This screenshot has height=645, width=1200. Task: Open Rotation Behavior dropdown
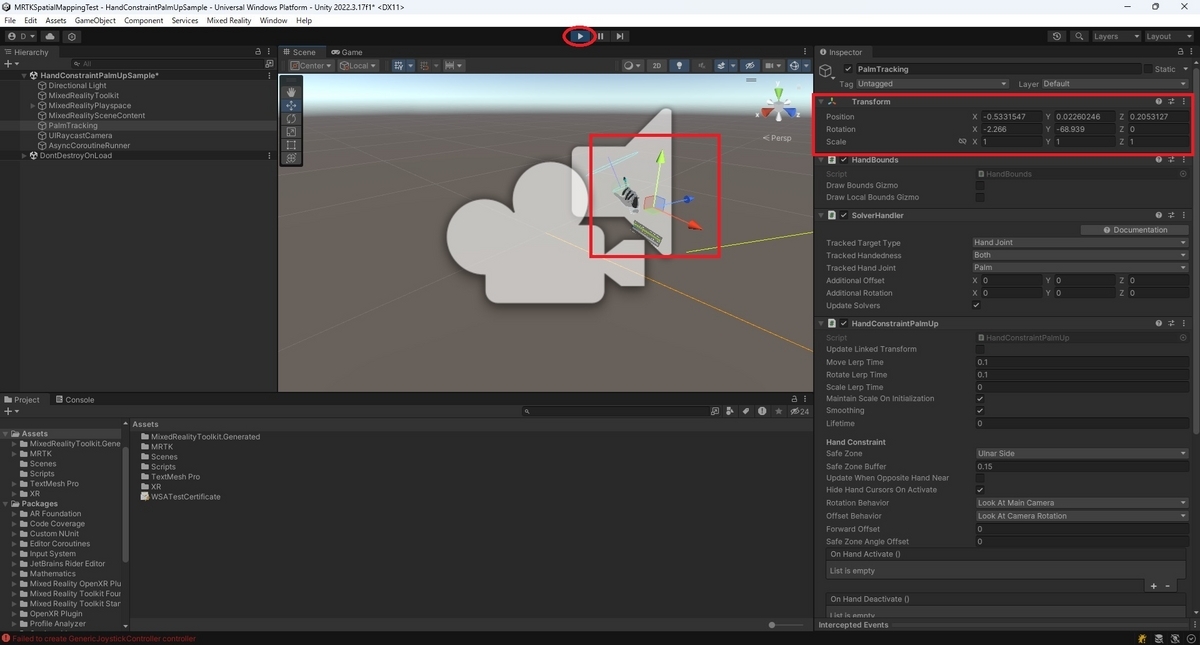[1082, 503]
